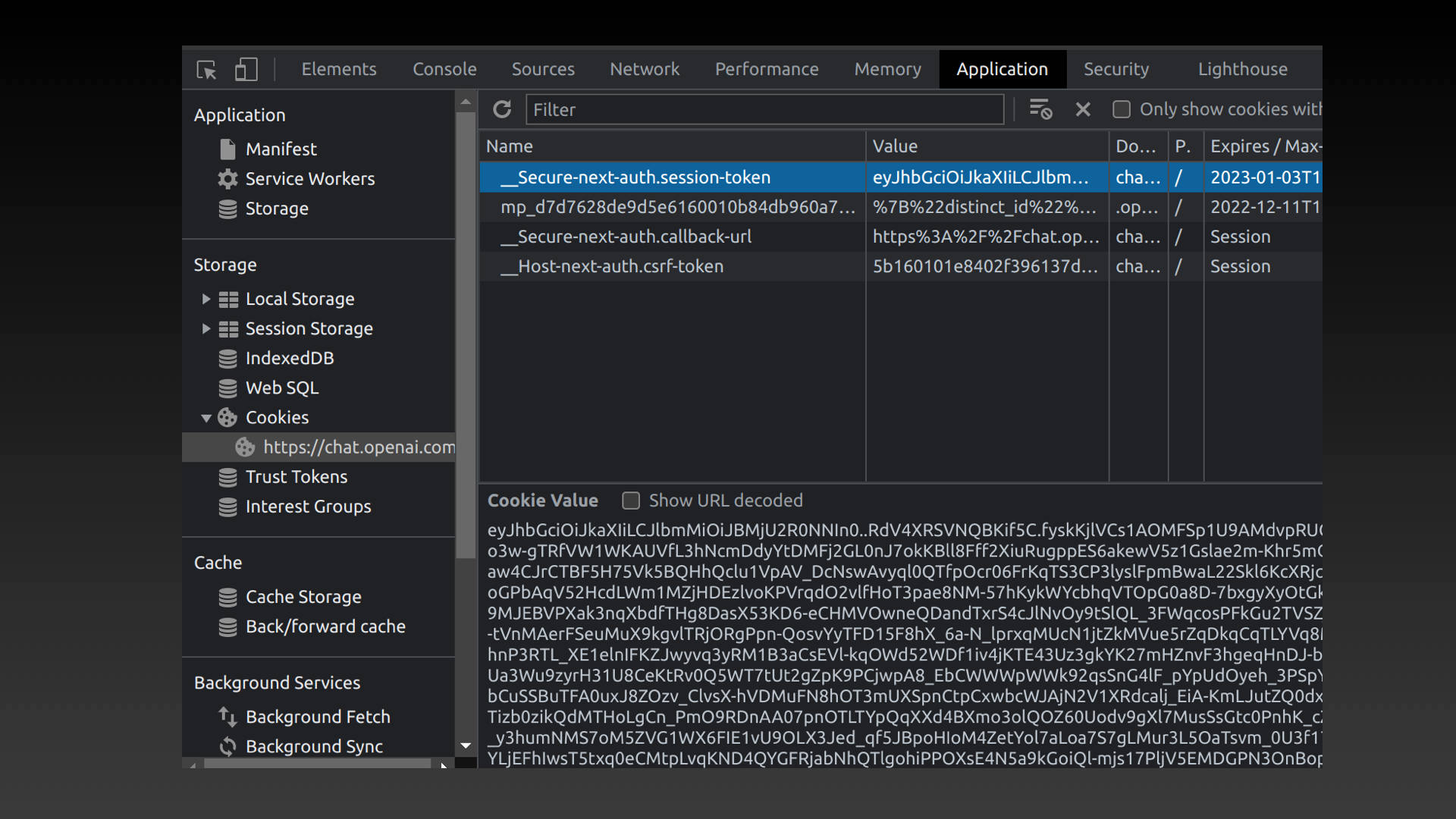Click the sidebar vertical scrollbar down arrow

tap(466, 745)
